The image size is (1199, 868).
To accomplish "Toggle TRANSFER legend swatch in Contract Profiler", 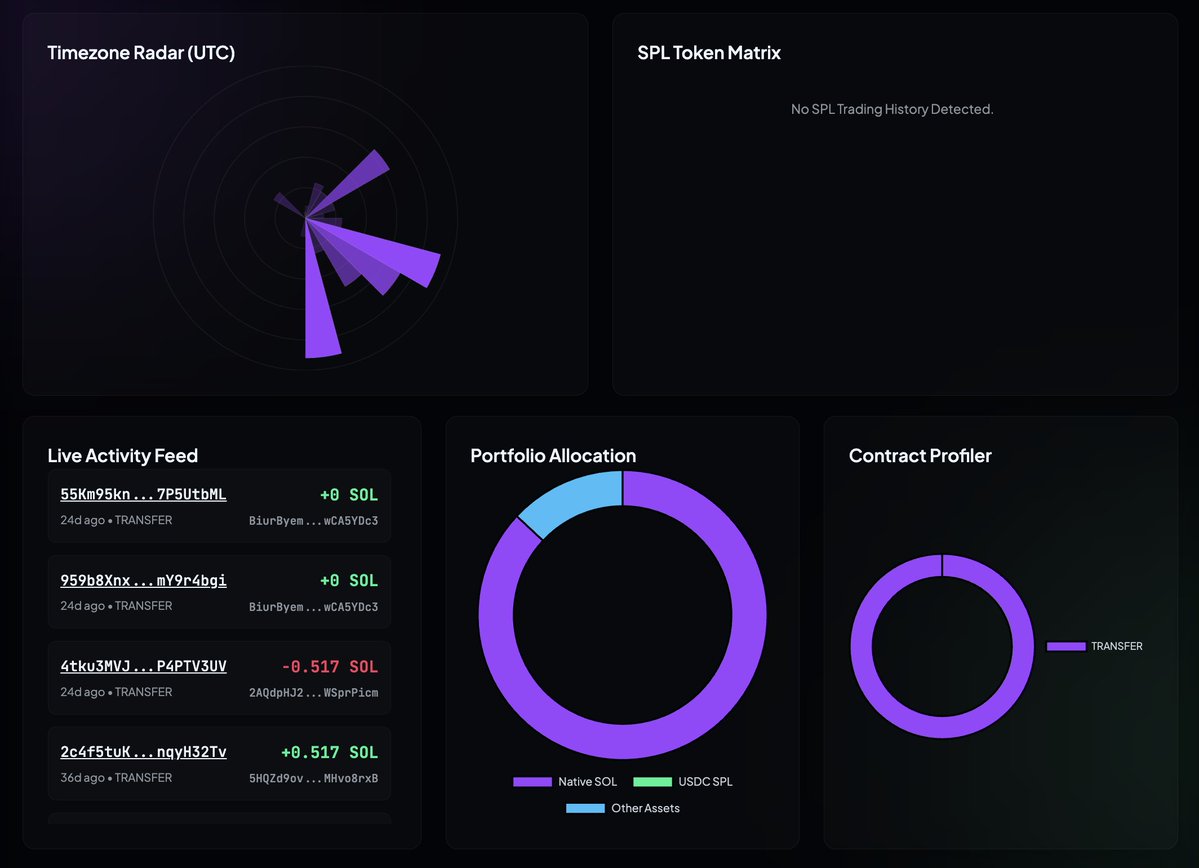I will click(1066, 646).
